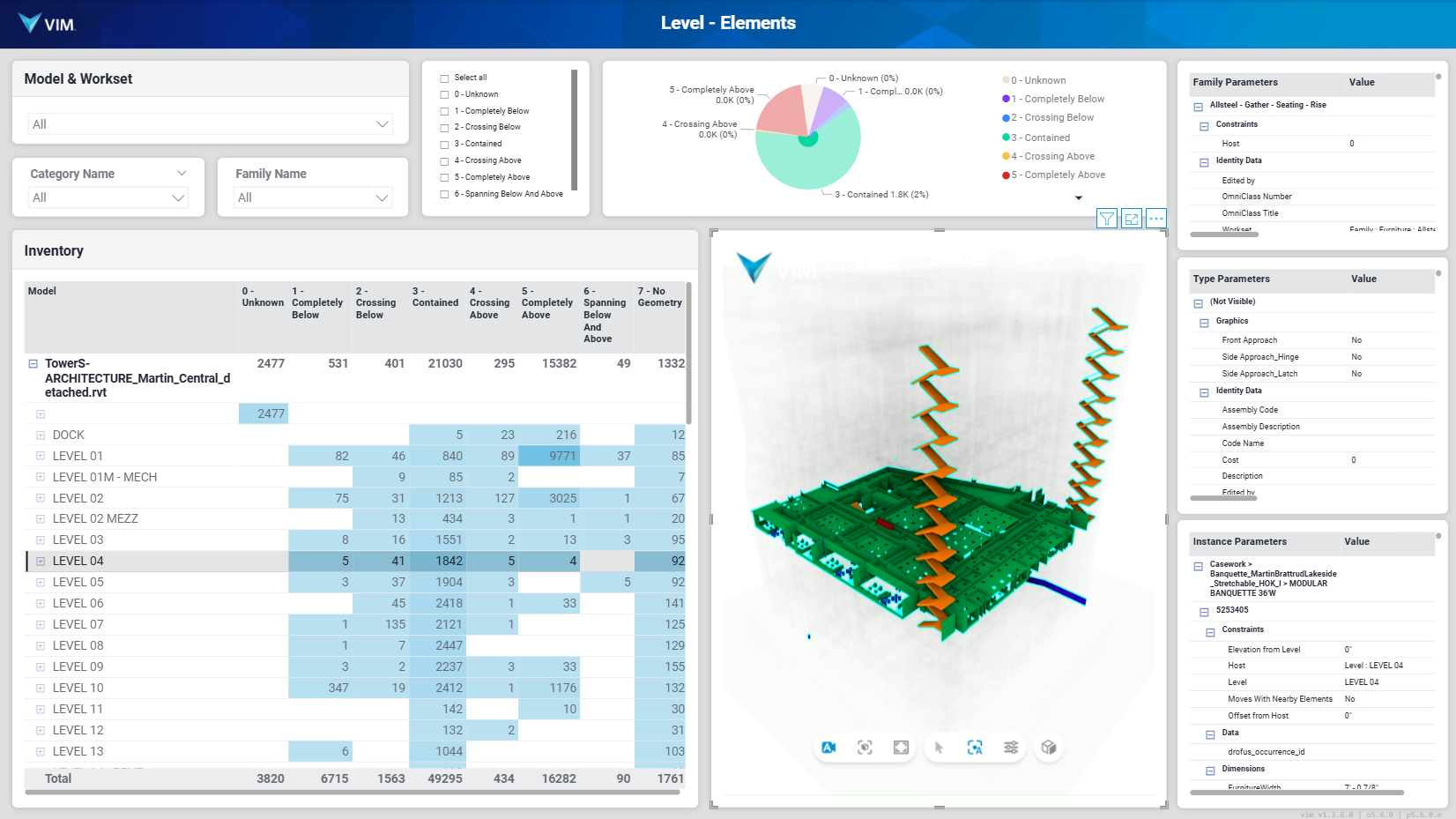Open Focus mode for the 3D visual
This screenshot has height=819, width=1456.
click(1132, 219)
